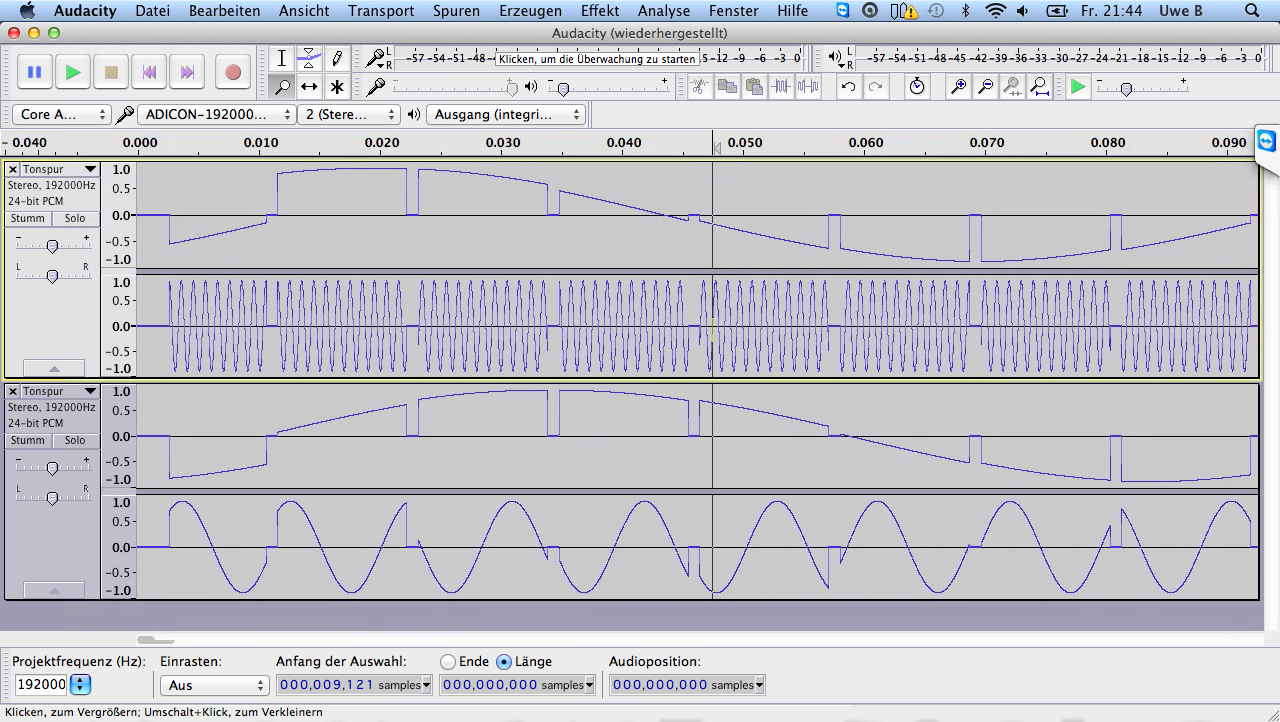Click the Wi-Fi icon in menu bar
The height and width of the screenshot is (722, 1280).
[995, 11]
